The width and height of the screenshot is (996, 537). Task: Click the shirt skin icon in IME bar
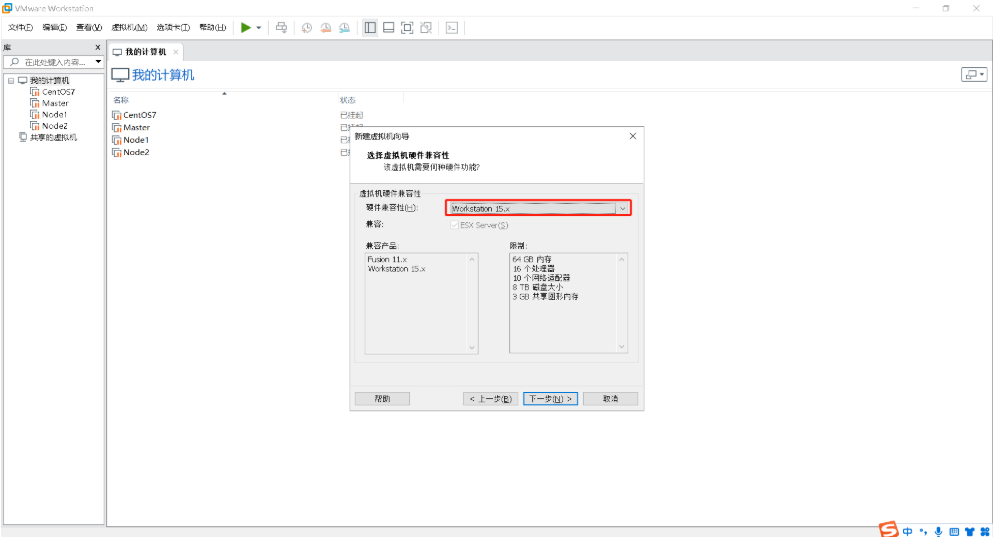coord(969,531)
